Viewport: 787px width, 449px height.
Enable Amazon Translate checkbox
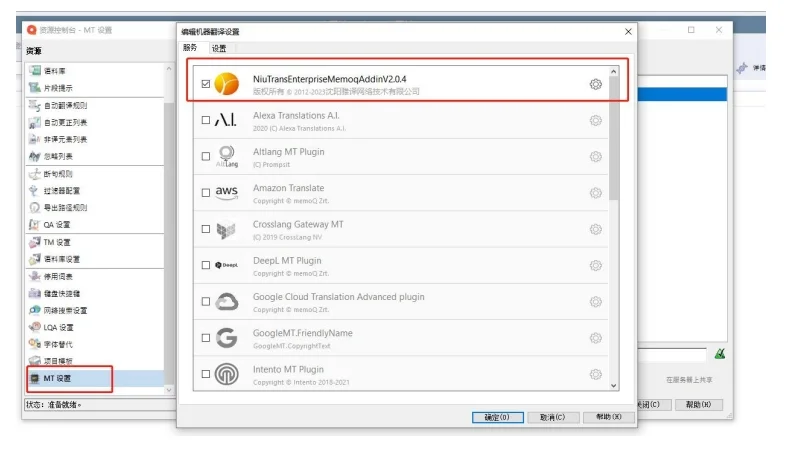206,193
